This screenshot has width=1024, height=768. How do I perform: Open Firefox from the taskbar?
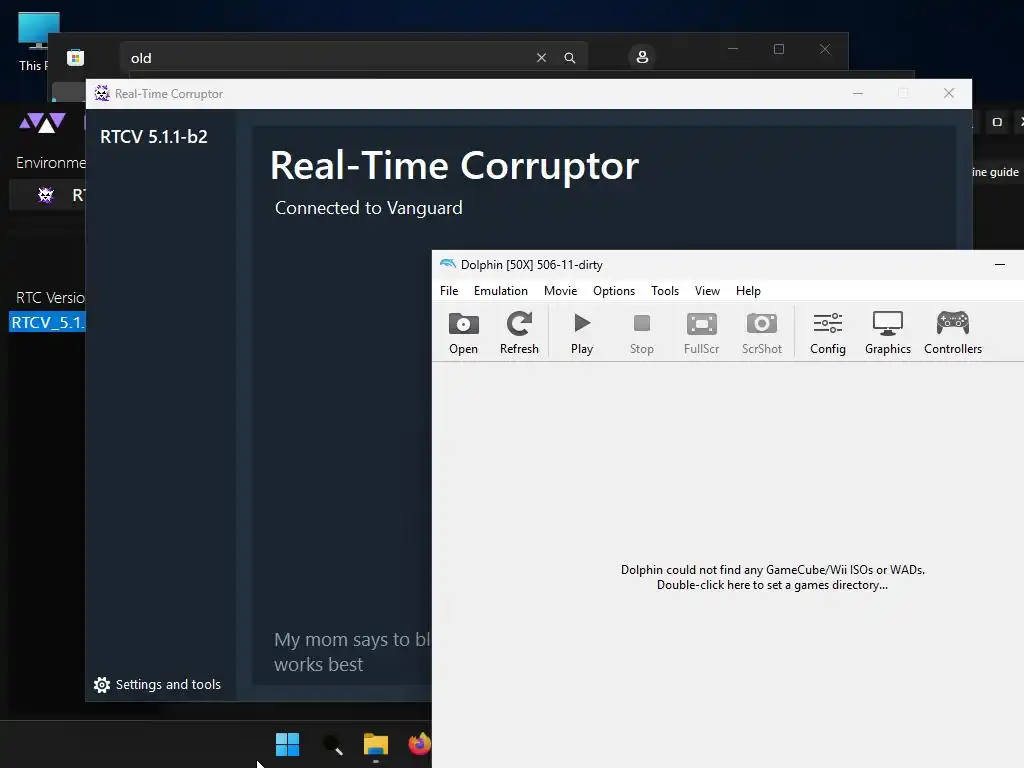coord(419,744)
